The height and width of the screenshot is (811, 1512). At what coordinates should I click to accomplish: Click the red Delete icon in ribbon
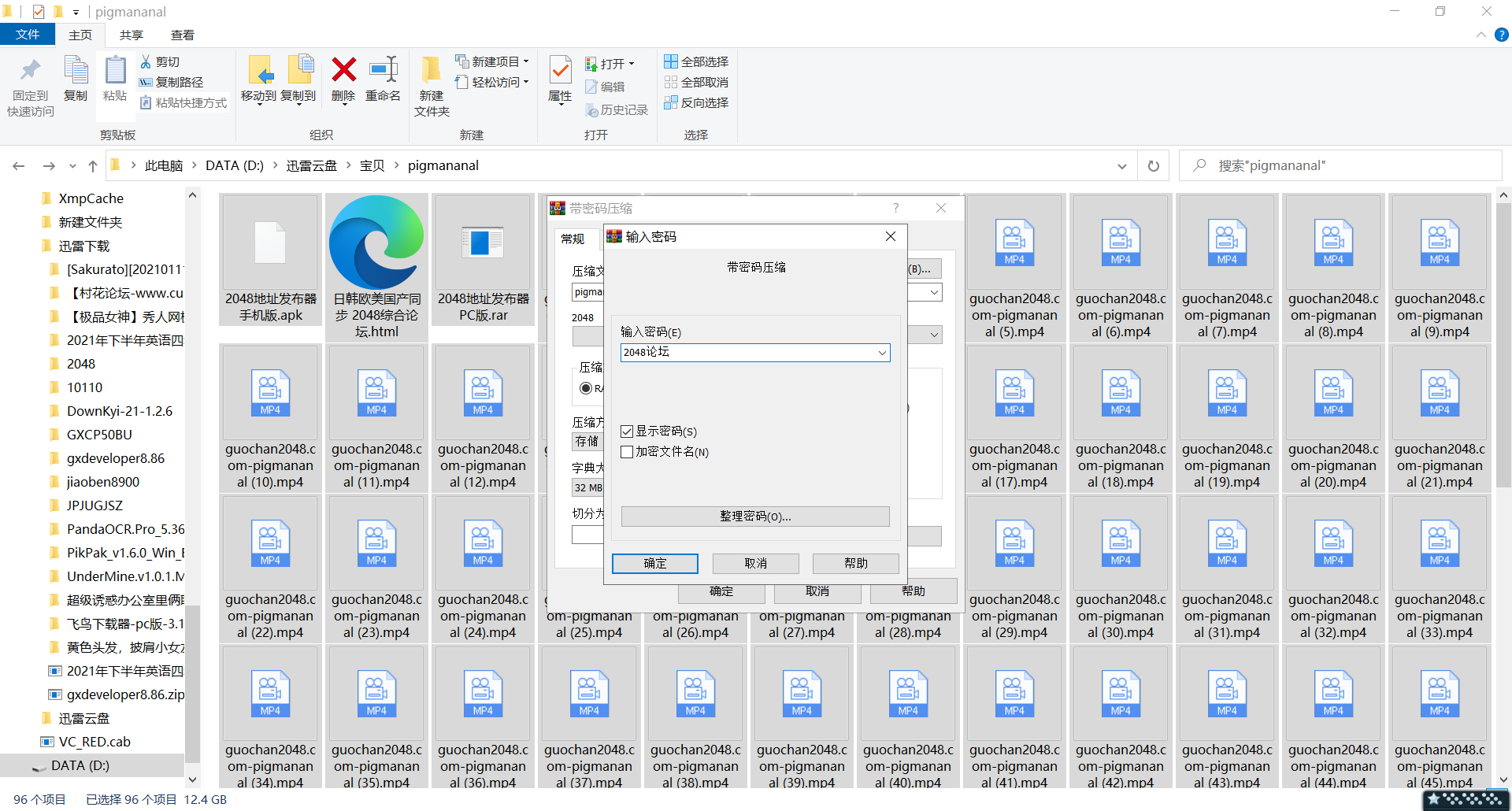point(343,71)
